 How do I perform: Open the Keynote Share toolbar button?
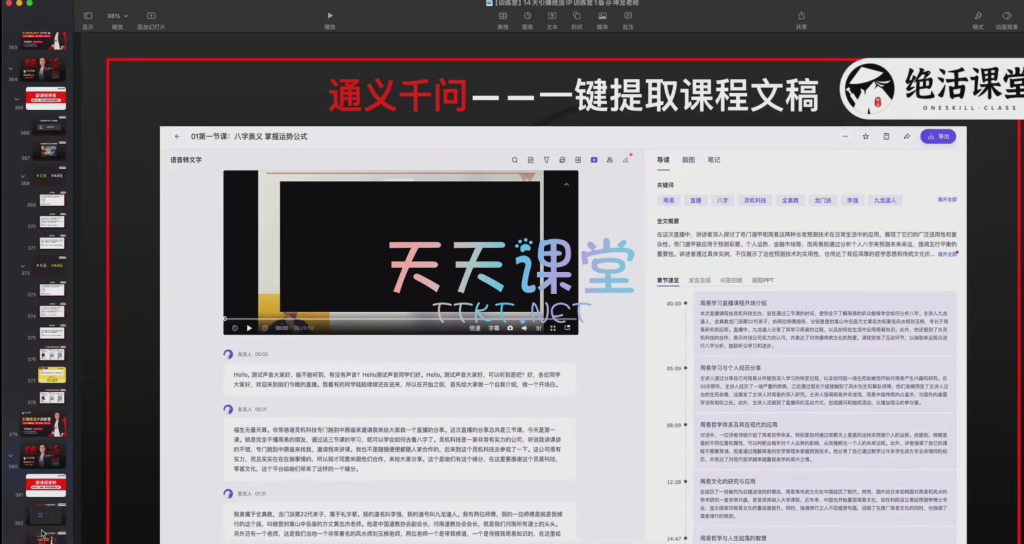[x=801, y=16]
